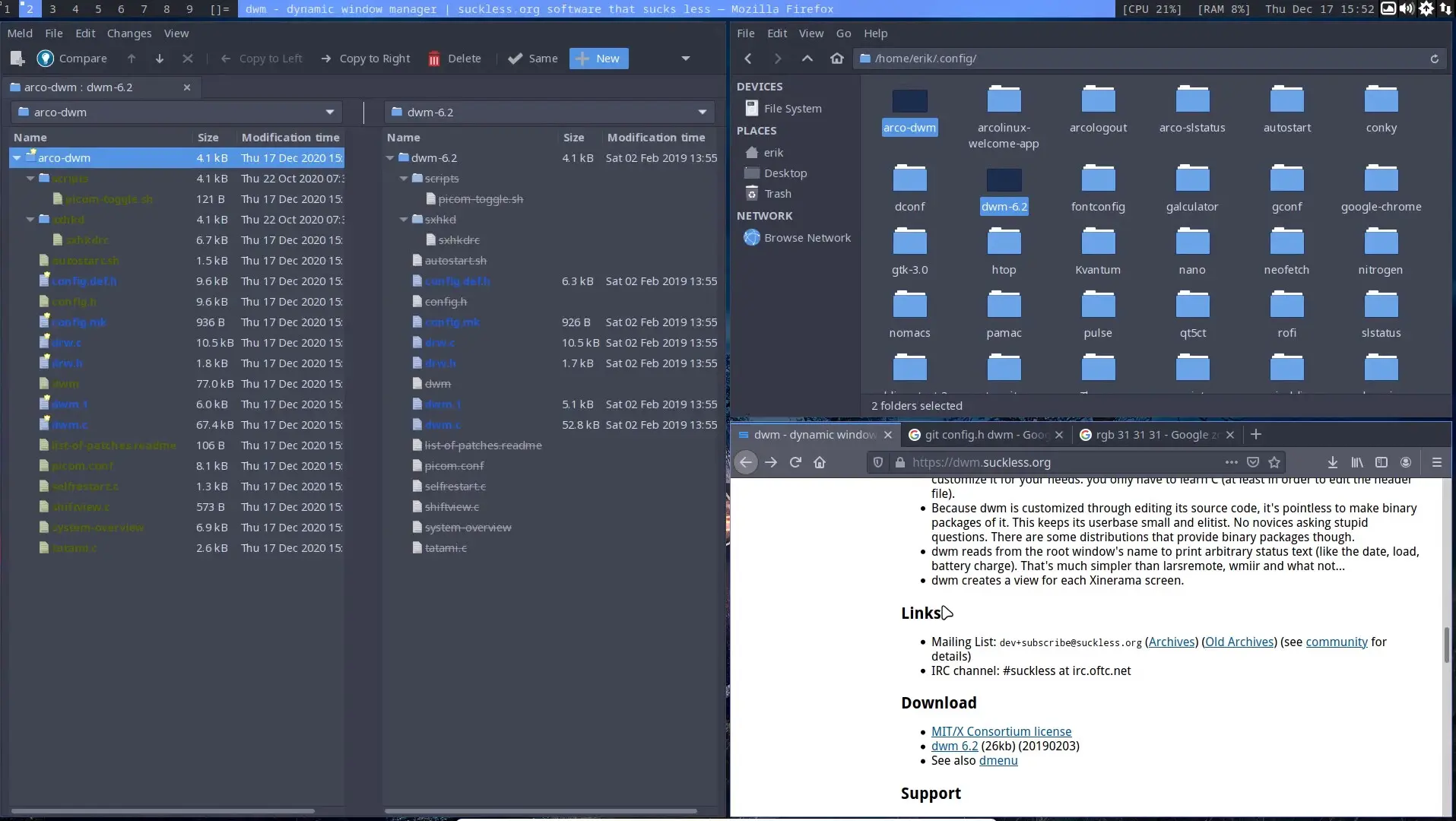Viewport: 1456px width, 821px height.
Task: Click the Archives link
Action: (1171, 642)
